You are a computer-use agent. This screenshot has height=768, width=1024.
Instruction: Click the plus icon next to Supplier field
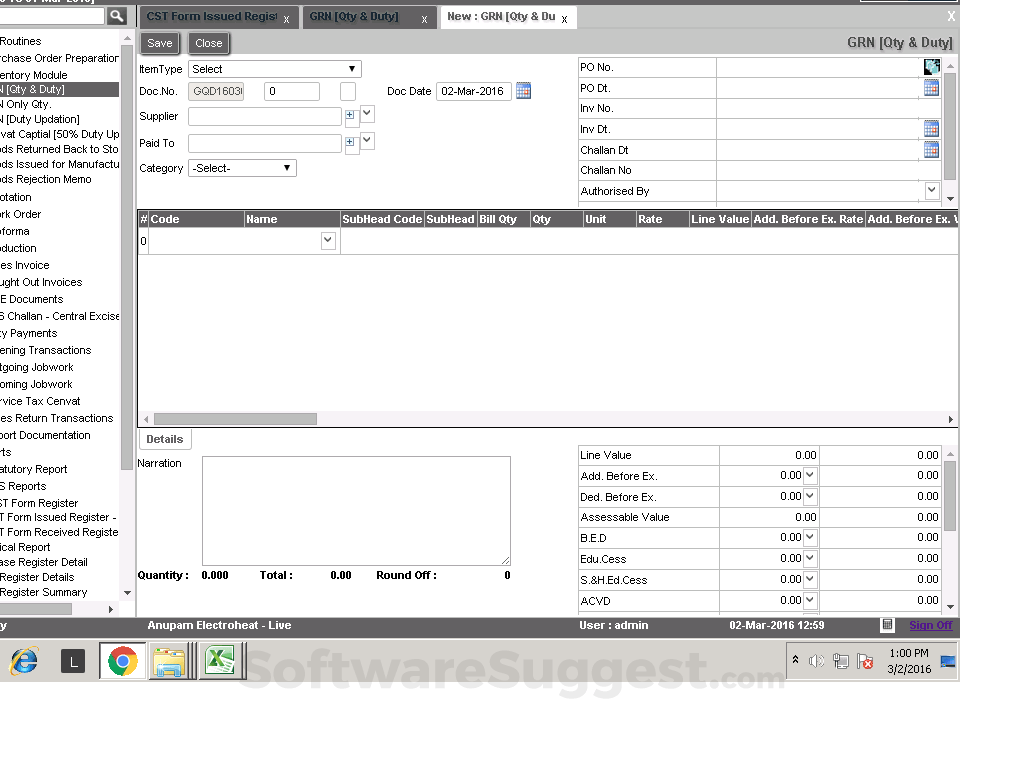pyautogui.click(x=351, y=113)
